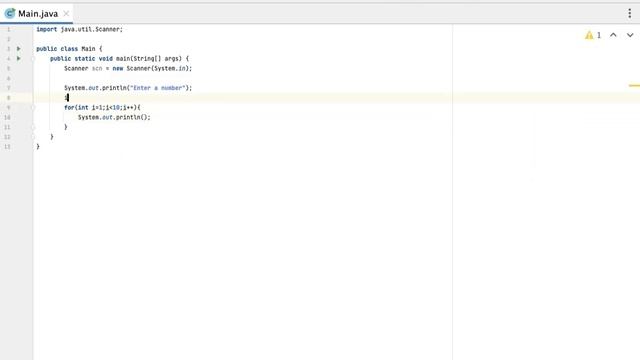Screen dimensions: 640x360
Task: Select the Main.java editor tab
Action: pos(37,13)
